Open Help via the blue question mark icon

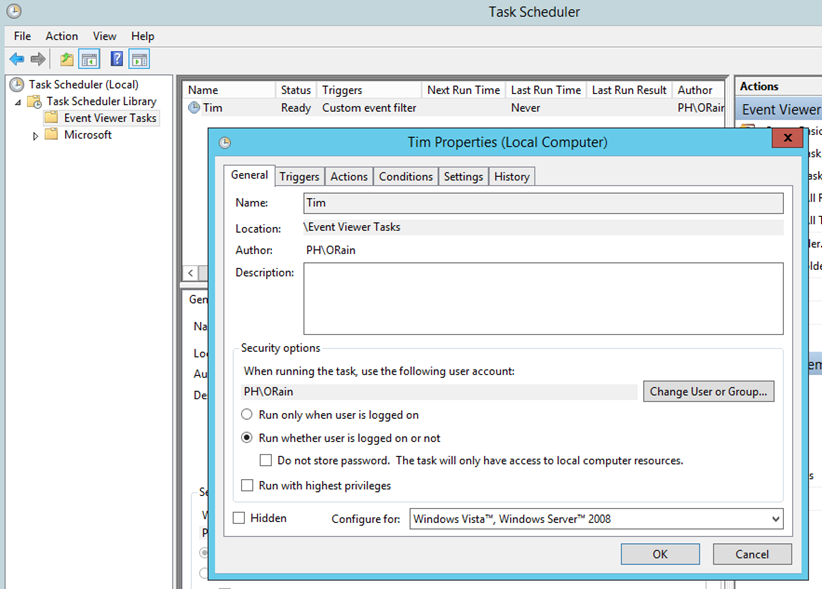(x=117, y=59)
